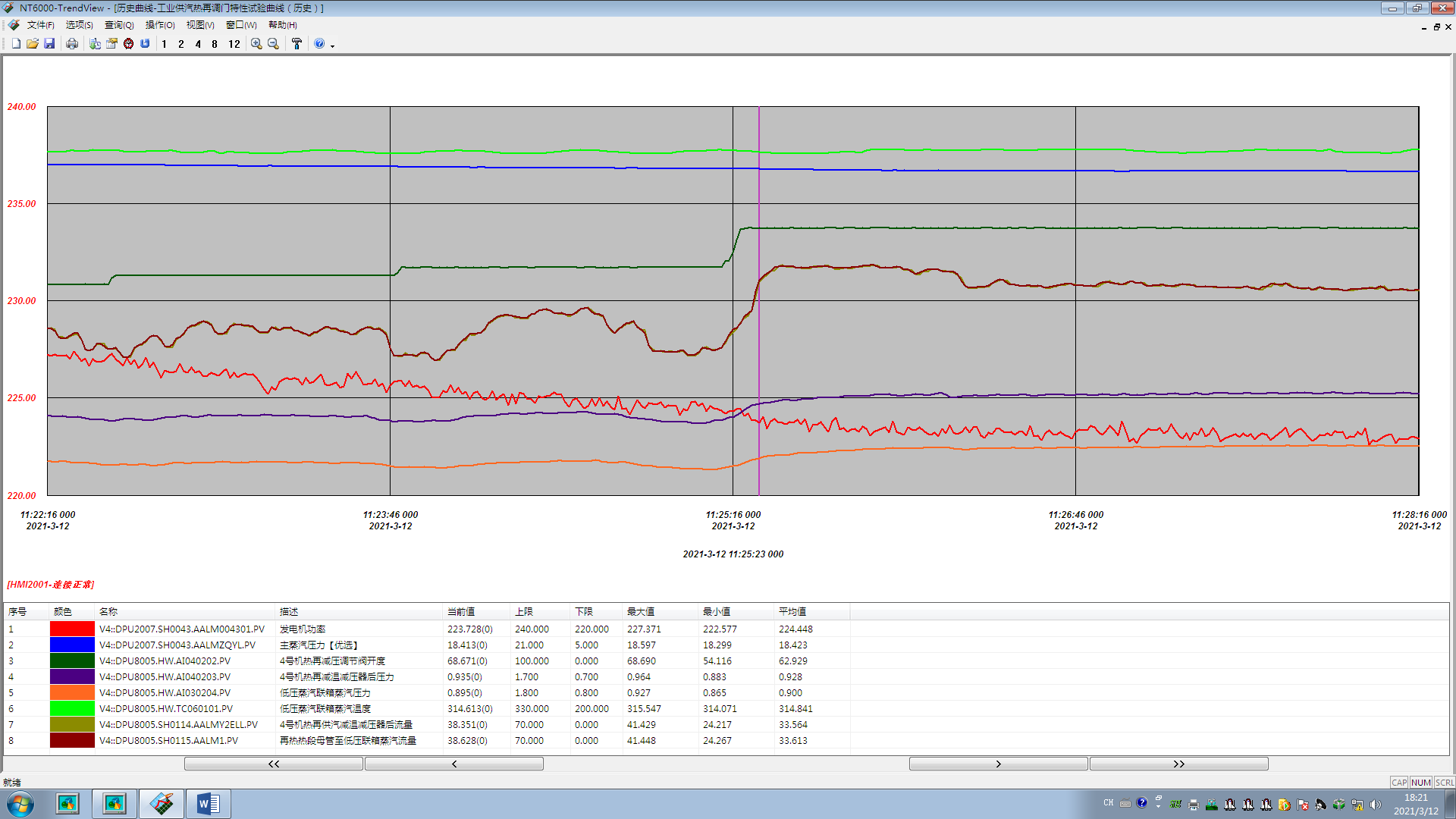Click the CH input language indicator

(1109, 803)
